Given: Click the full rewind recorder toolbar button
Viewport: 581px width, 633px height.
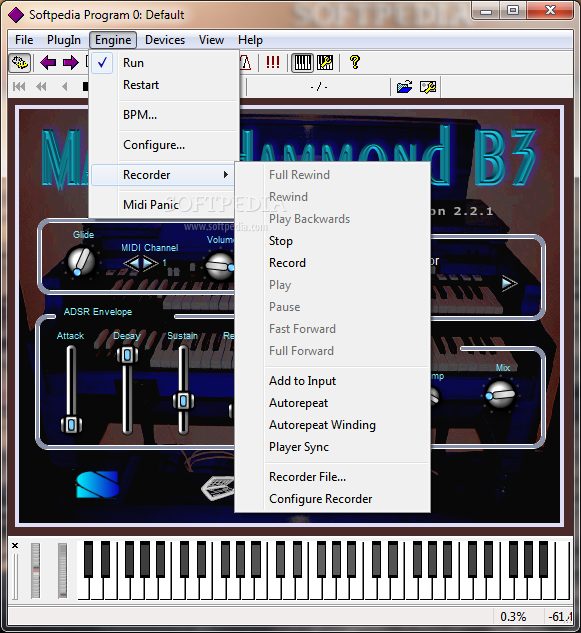Looking at the screenshot, I should click(19, 86).
